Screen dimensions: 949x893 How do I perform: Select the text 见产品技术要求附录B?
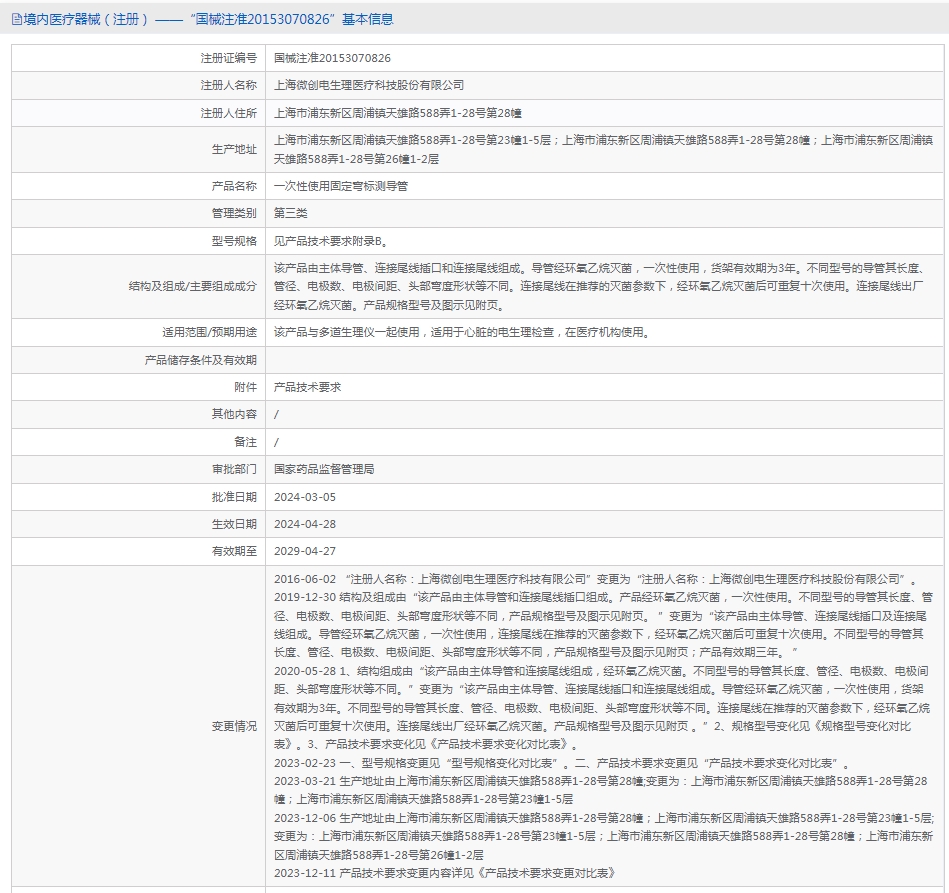pos(330,242)
